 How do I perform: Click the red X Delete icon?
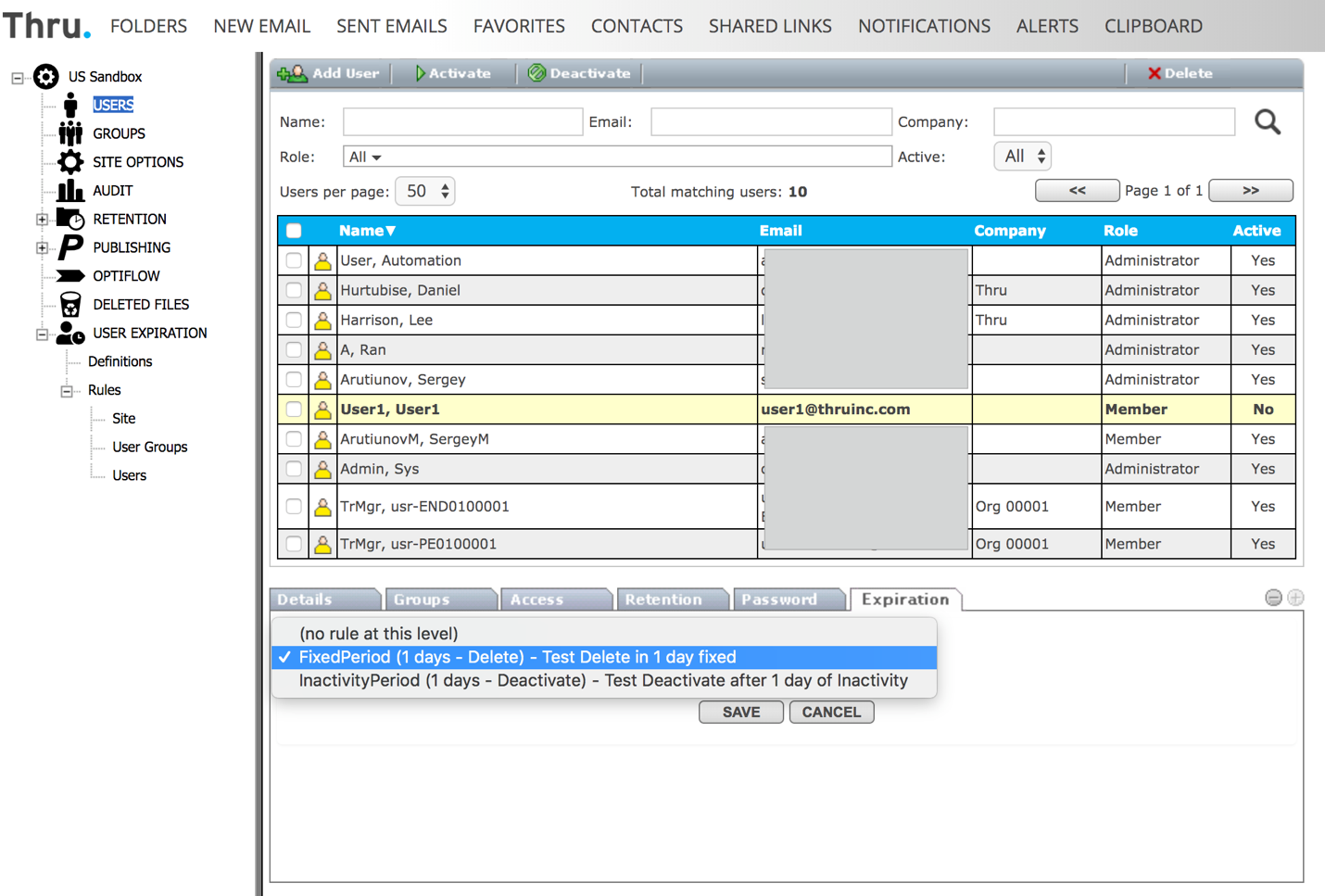click(x=1155, y=73)
